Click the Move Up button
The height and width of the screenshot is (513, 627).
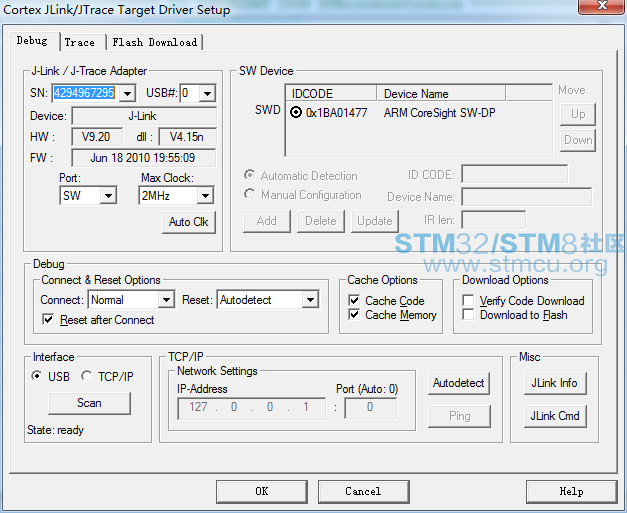pos(578,114)
